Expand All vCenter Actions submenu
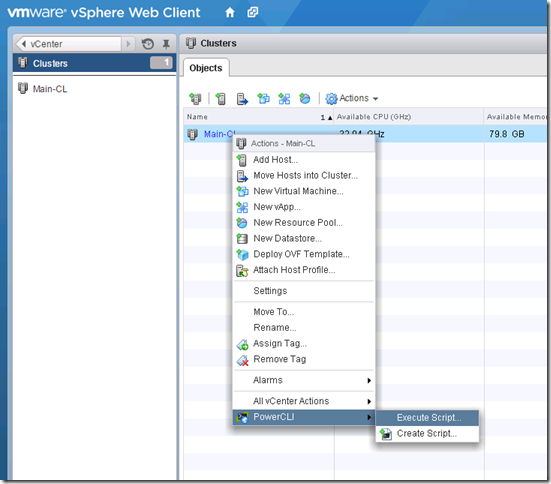The image size is (551, 484). pos(304,401)
